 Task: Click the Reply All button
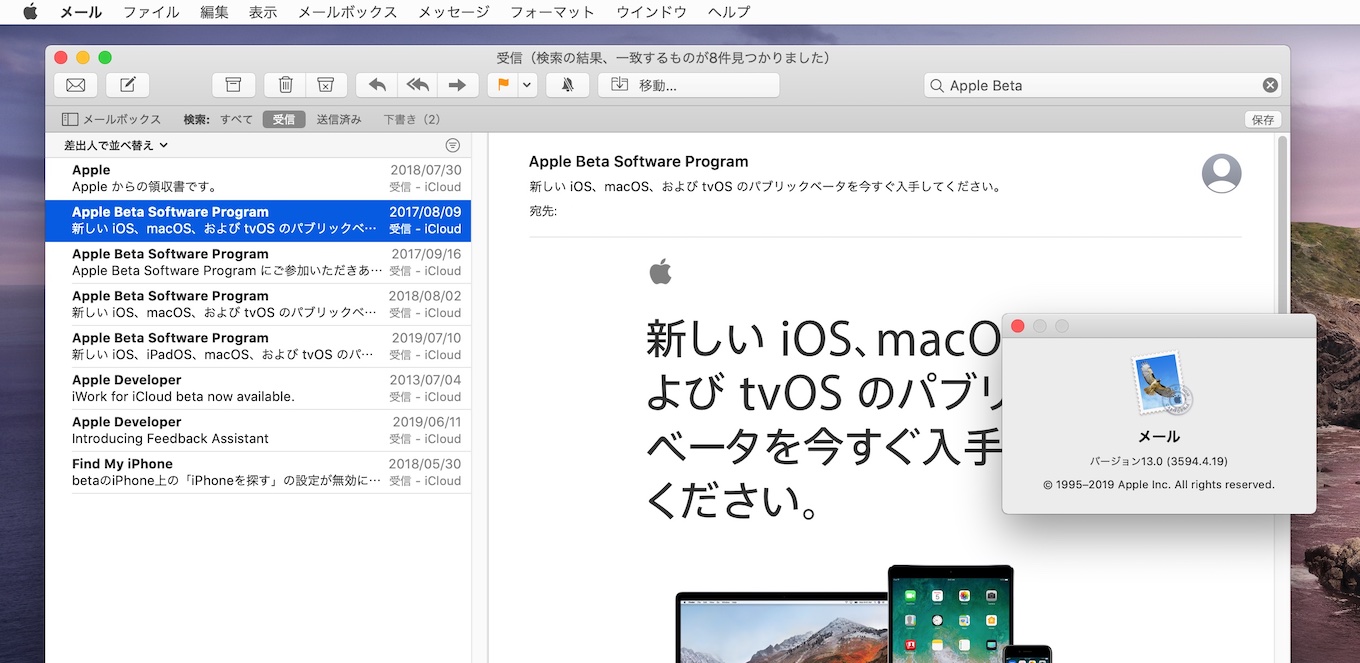[x=417, y=85]
